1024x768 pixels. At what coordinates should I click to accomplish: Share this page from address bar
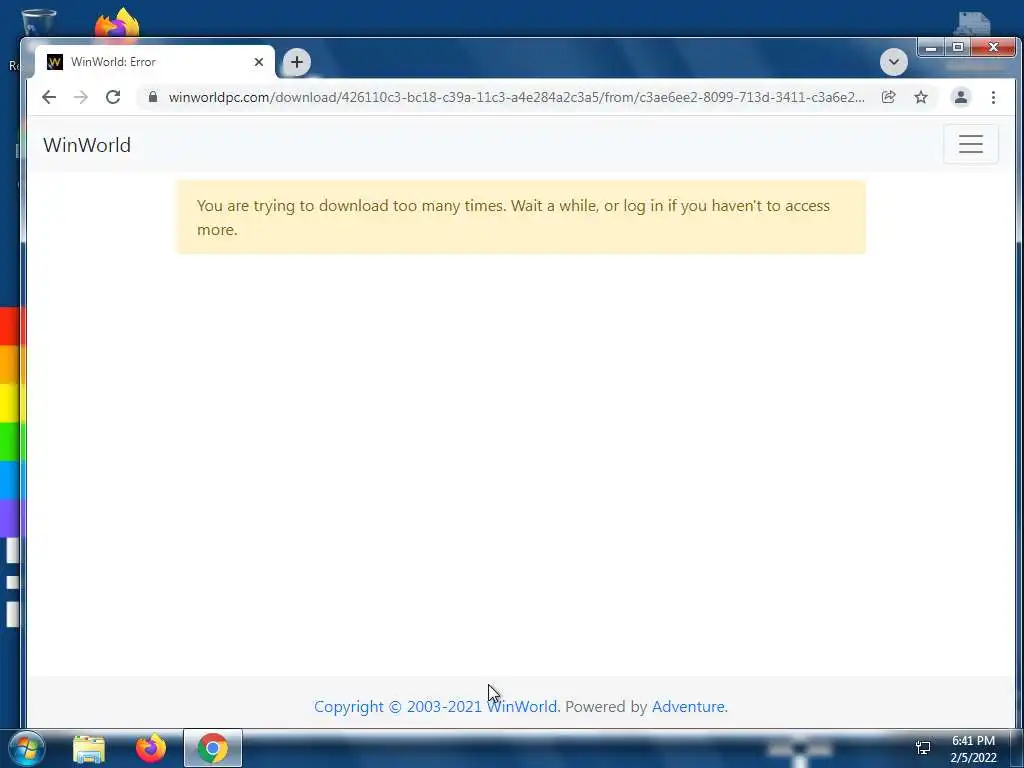pyautogui.click(x=888, y=97)
